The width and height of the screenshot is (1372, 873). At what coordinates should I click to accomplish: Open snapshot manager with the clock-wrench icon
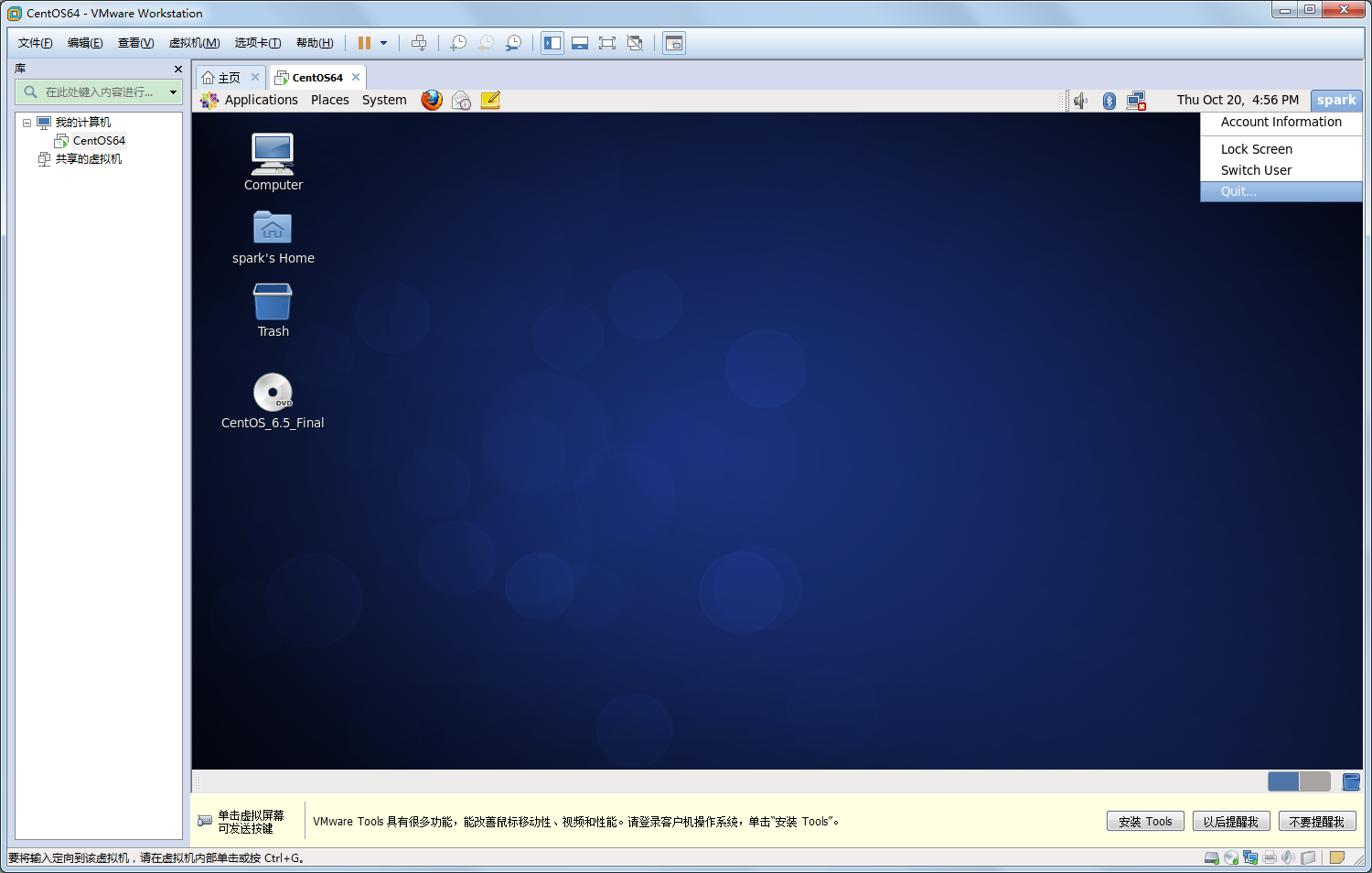pyautogui.click(x=513, y=43)
